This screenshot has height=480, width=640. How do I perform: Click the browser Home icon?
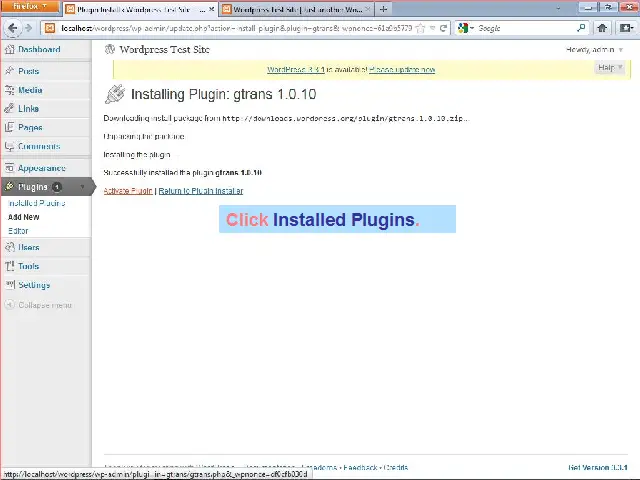tap(602, 28)
